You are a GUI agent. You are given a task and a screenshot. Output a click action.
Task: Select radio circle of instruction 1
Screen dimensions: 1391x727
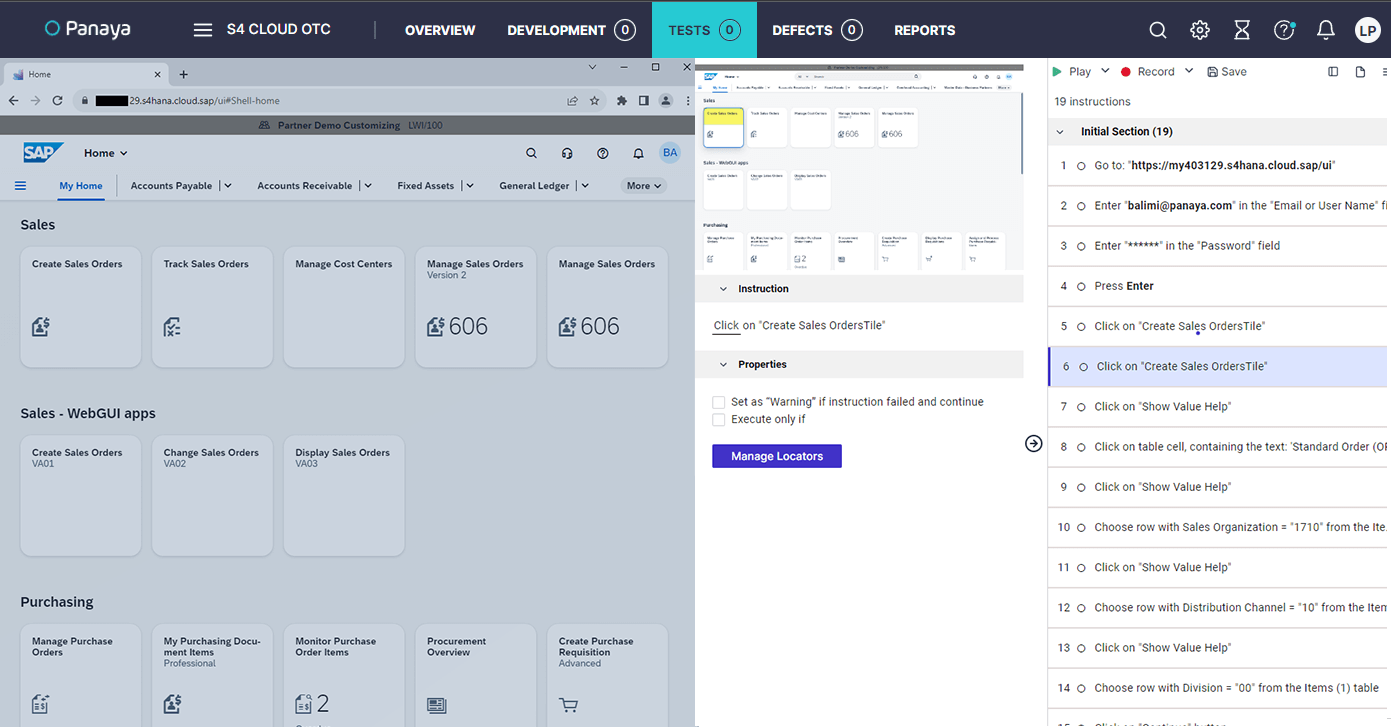click(x=1081, y=166)
